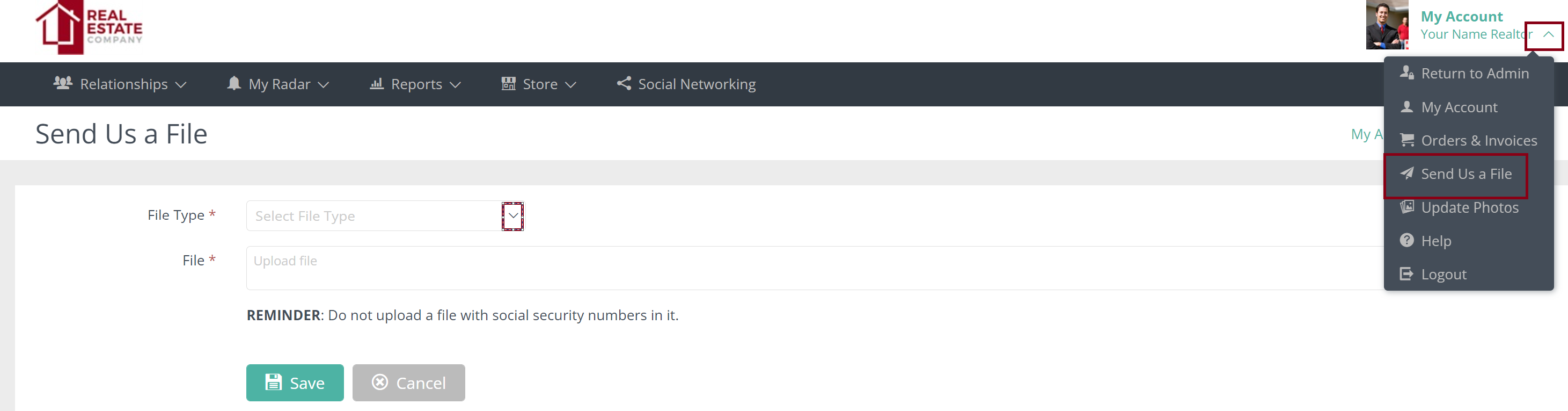
Task: Expand the My Radar menu
Action: pyautogui.click(x=278, y=84)
